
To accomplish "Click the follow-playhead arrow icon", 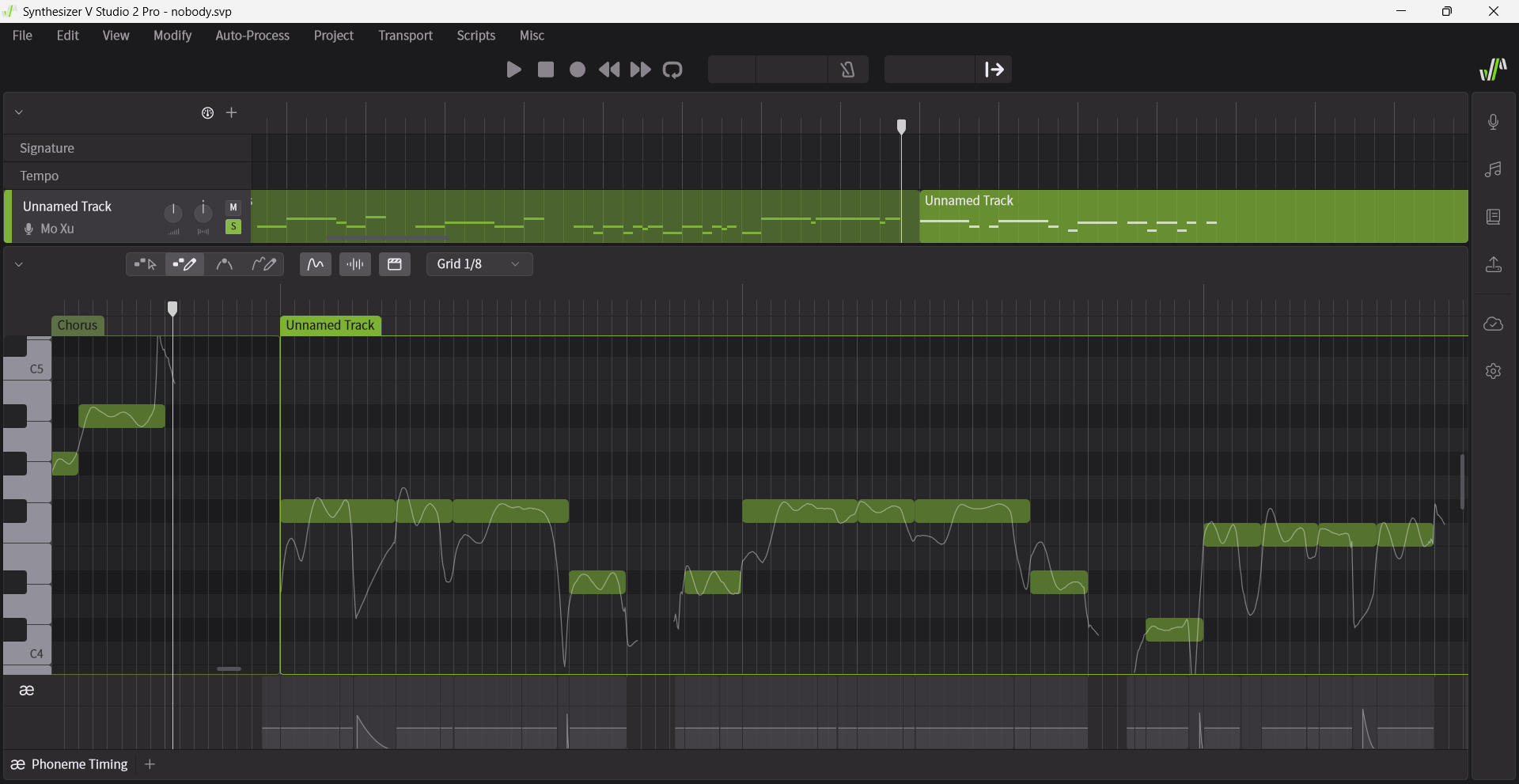I will click(x=994, y=70).
